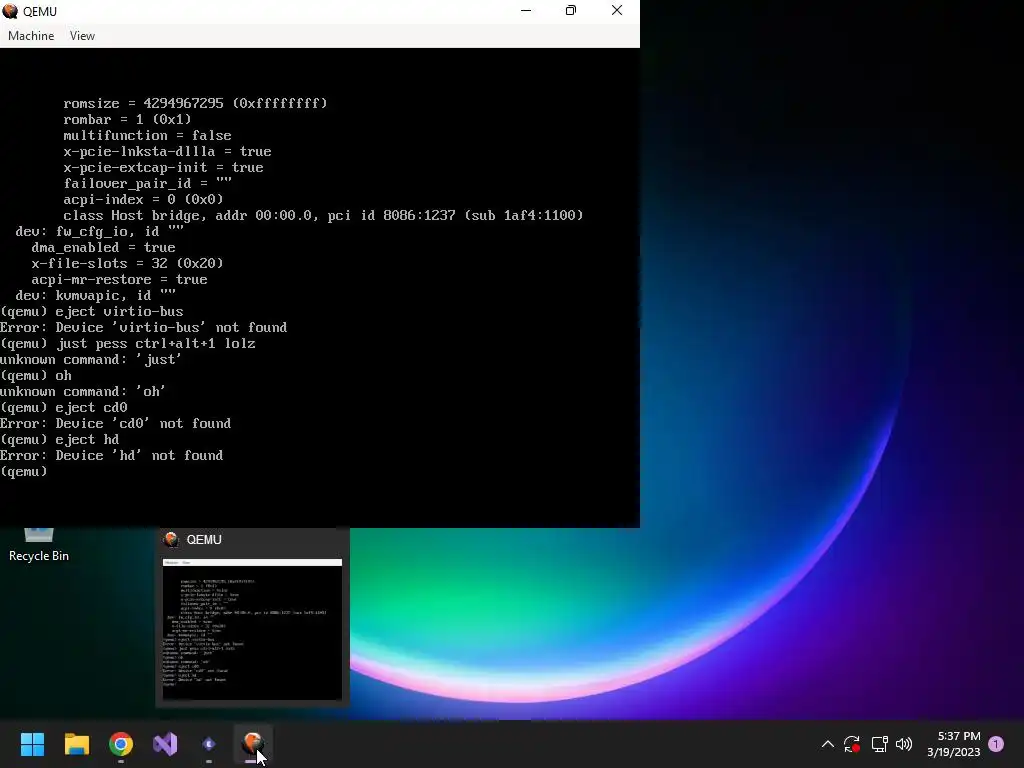Click the QEMU taskbar icon
Screen dimensions: 1024x768
pyautogui.click(x=253, y=744)
